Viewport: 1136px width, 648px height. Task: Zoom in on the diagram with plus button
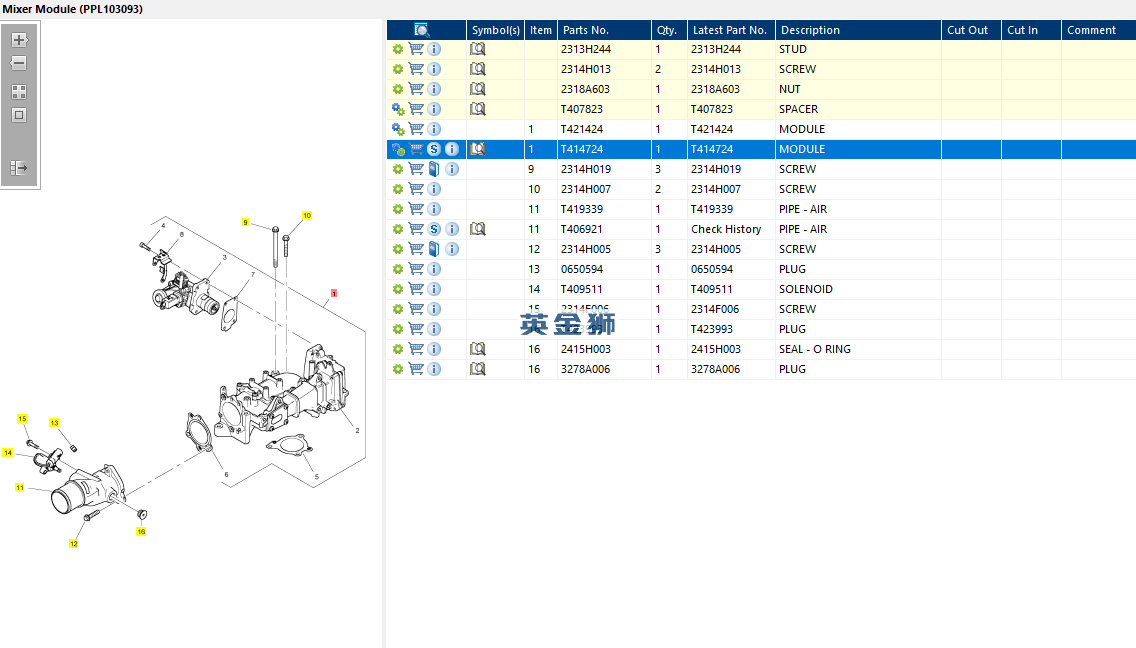19,40
